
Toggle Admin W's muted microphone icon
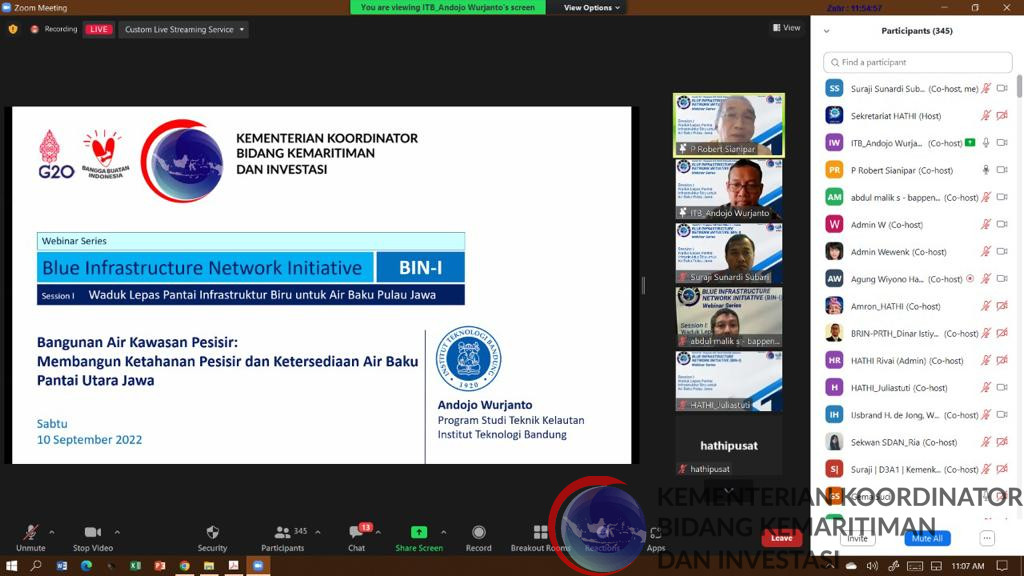[x=986, y=225]
